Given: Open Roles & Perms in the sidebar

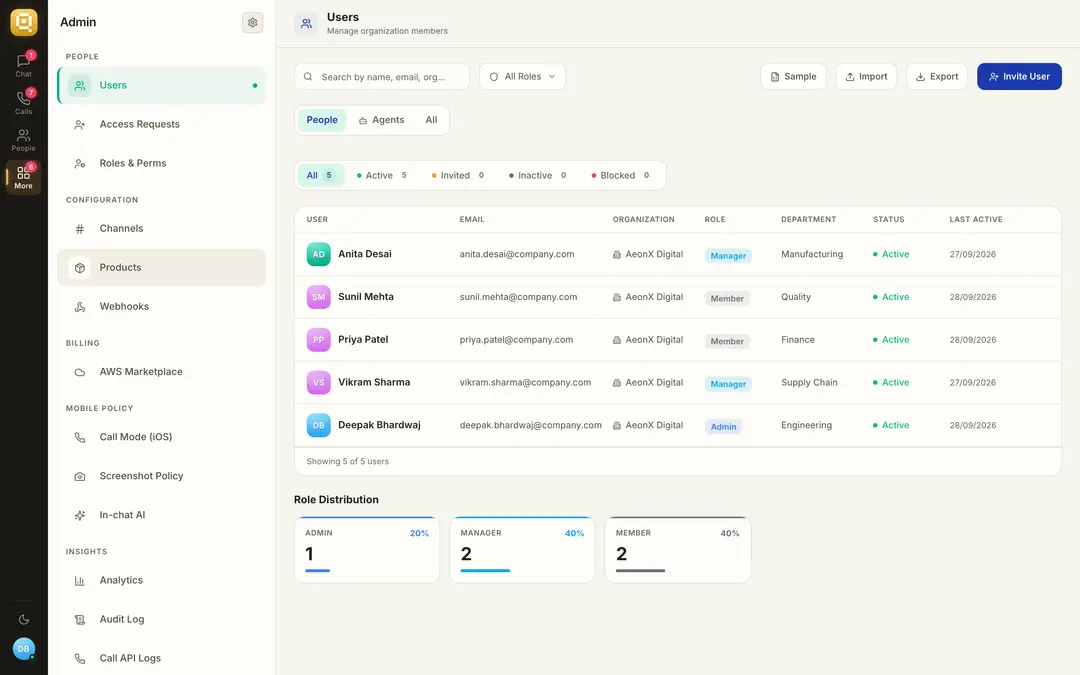Looking at the screenshot, I should tap(162, 163).
